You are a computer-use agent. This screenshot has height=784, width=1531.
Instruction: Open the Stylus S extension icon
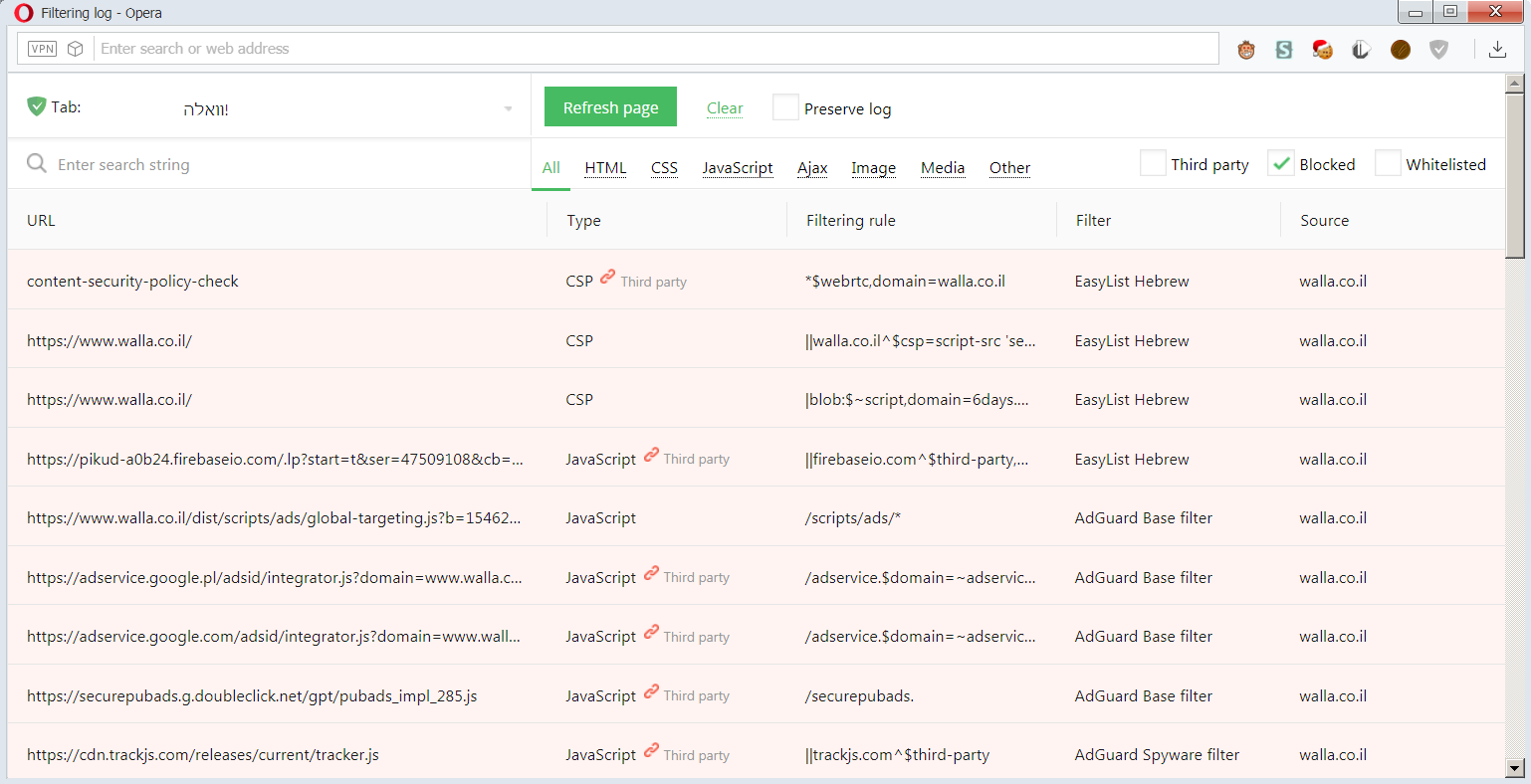(1284, 49)
